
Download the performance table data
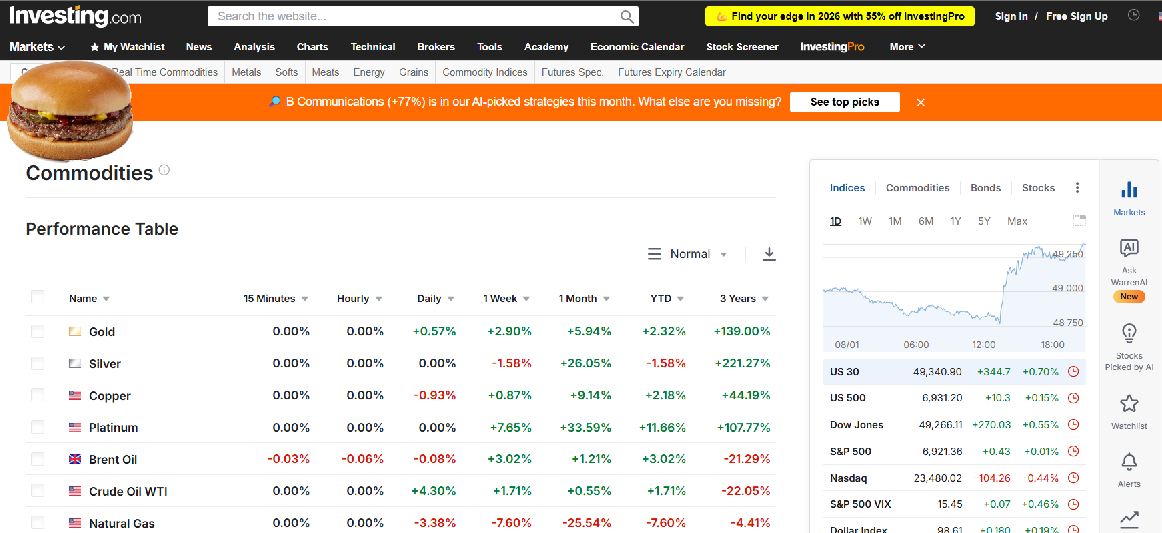[769, 254]
